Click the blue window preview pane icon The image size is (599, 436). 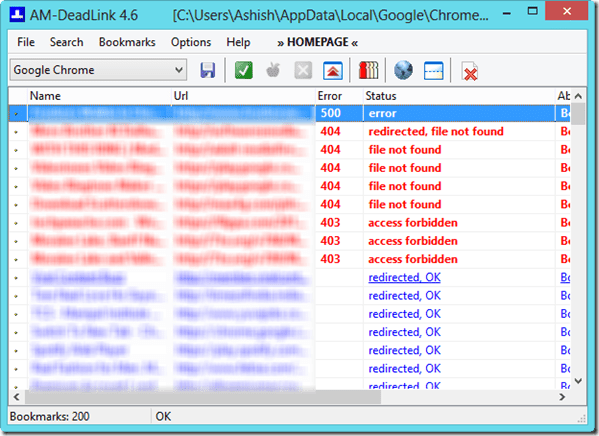click(x=434, y=71)
